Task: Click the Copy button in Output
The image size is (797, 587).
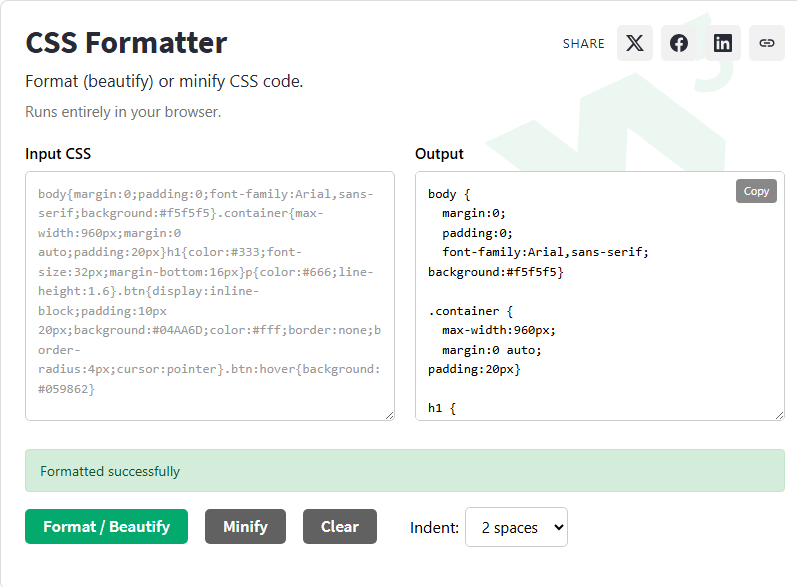Action: coord(756,191)
